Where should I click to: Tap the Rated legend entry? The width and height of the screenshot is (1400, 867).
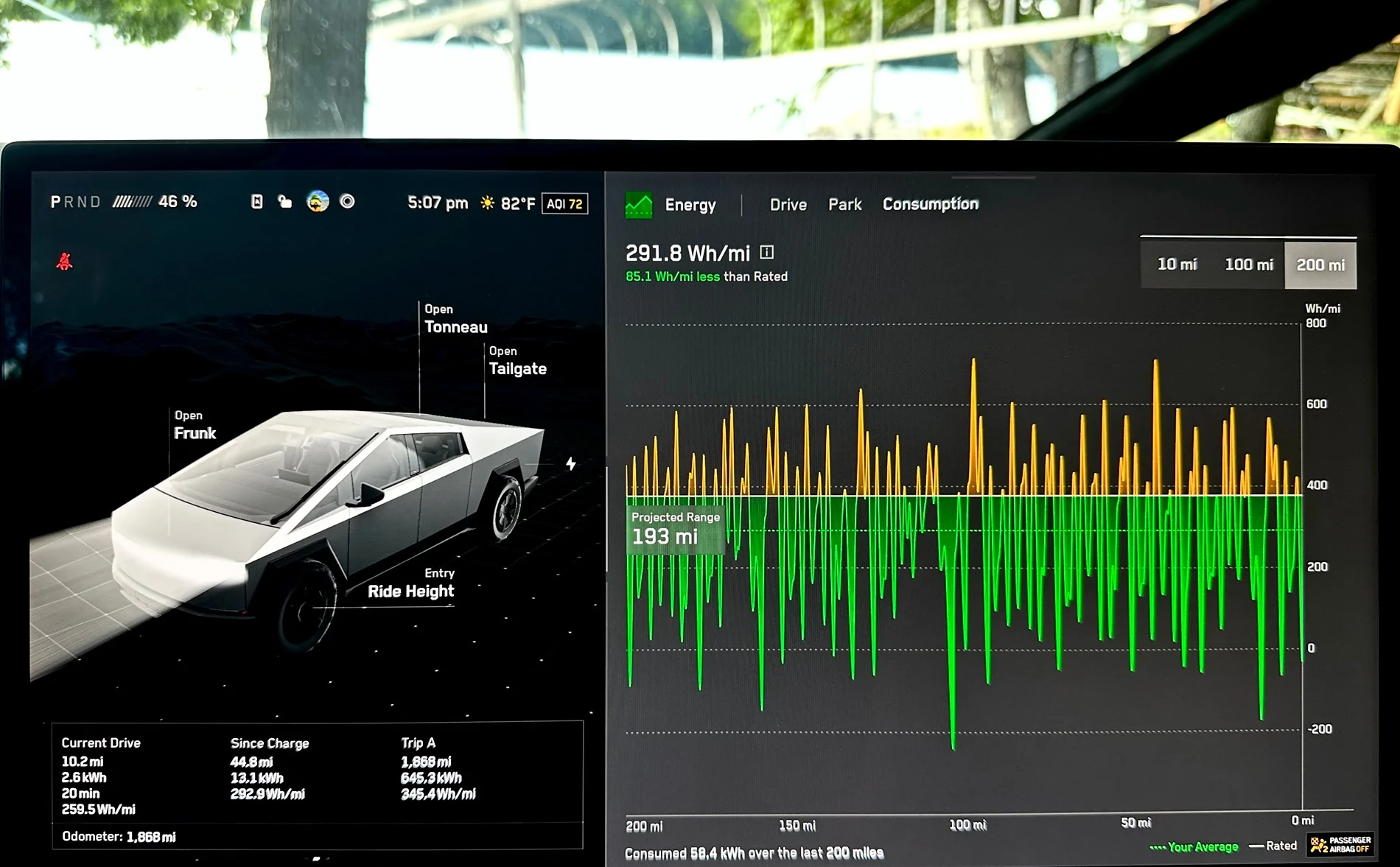(1273, 846)
